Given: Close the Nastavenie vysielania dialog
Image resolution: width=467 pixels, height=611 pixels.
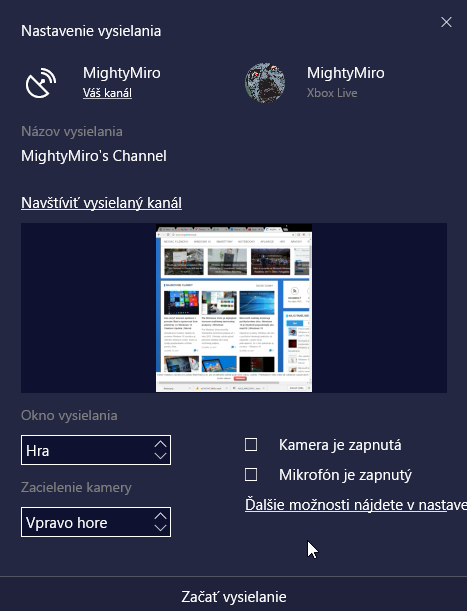Looking at the screenshot, I should [x=446, y=22].
